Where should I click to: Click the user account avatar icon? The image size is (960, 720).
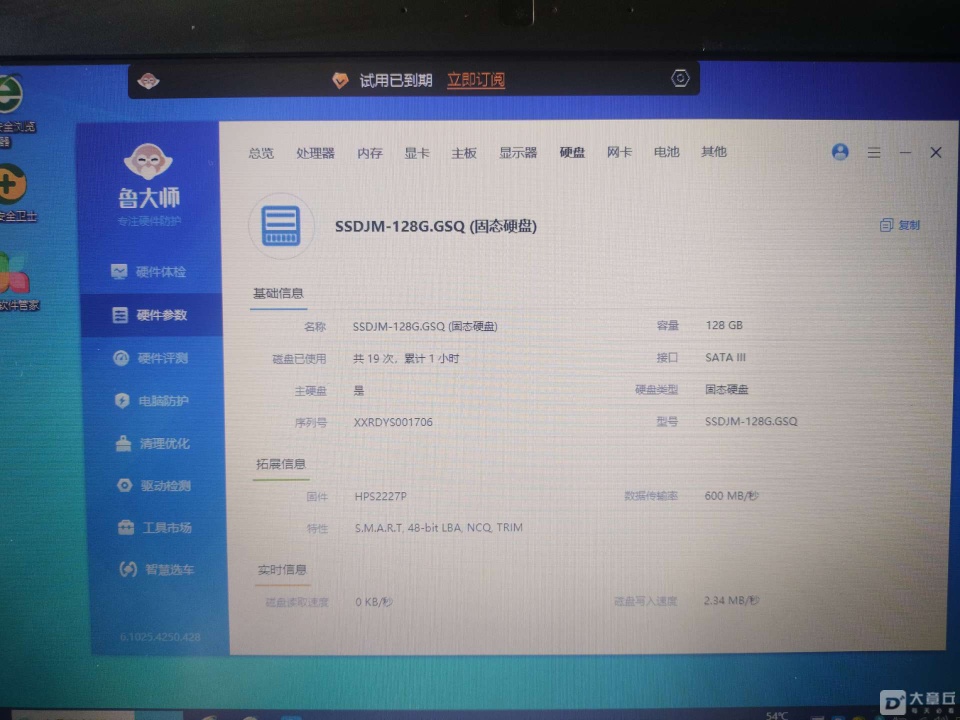pos(840,152)
